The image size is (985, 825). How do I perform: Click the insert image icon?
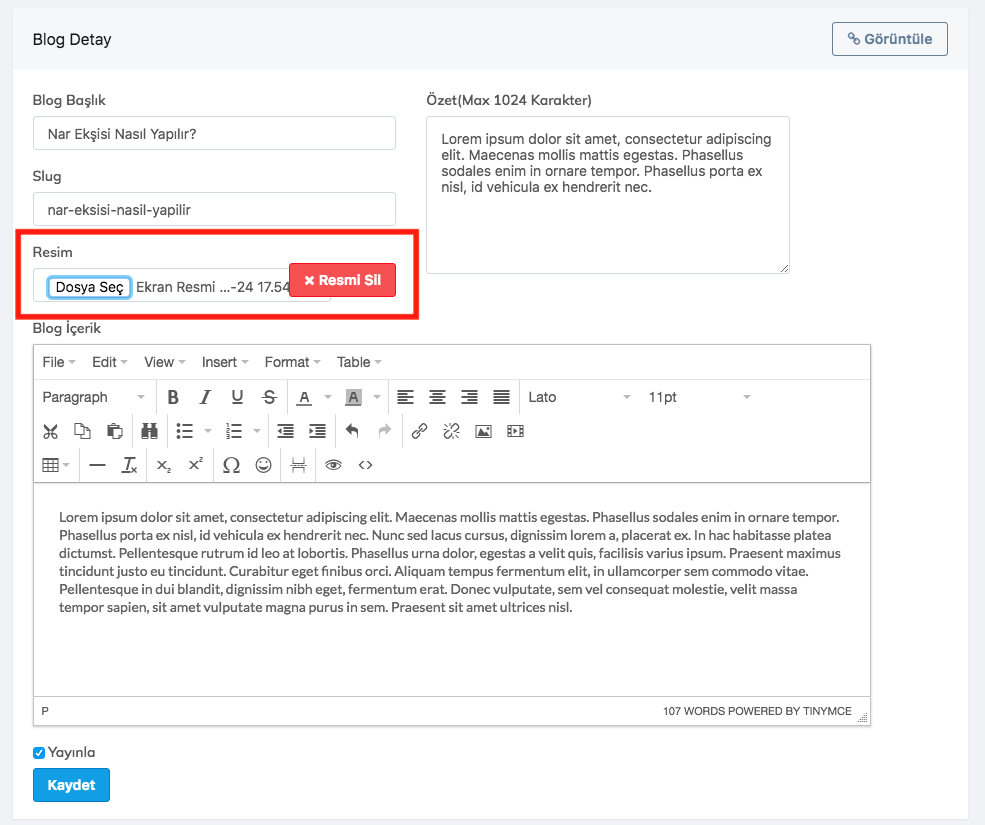483,431
